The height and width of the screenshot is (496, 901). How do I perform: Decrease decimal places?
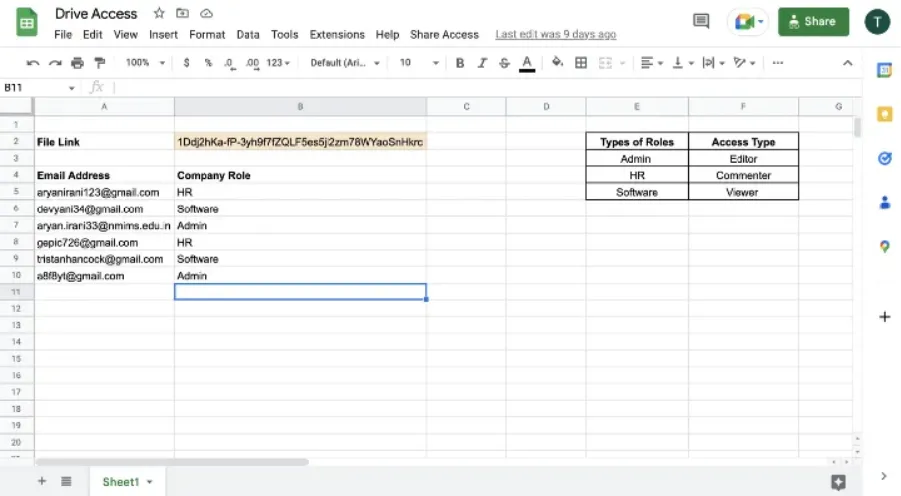tap(230, 63)
